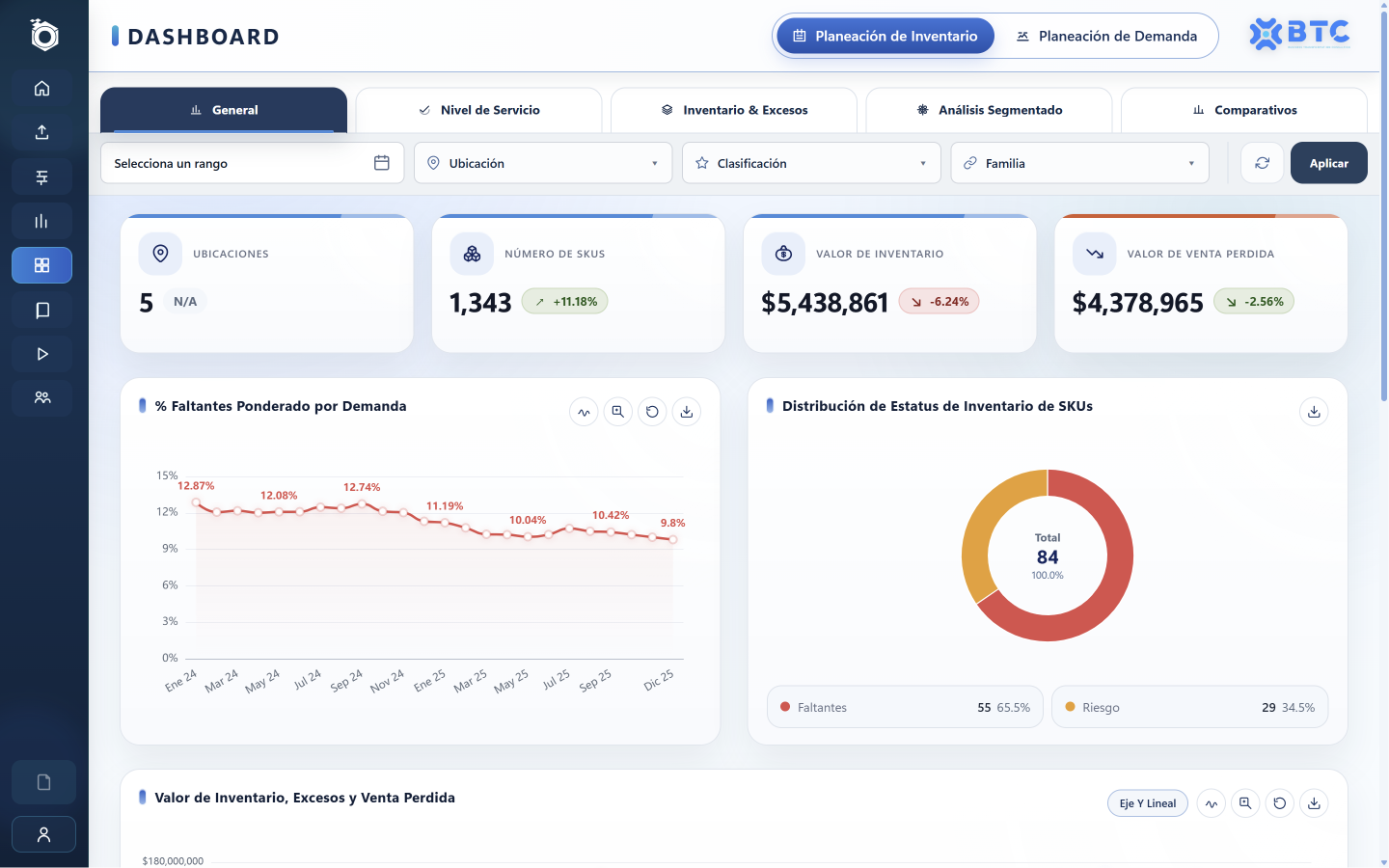Open the document icon in sidebar
The width and height of the screenshot is (1389, 868).
coord(43,782)
